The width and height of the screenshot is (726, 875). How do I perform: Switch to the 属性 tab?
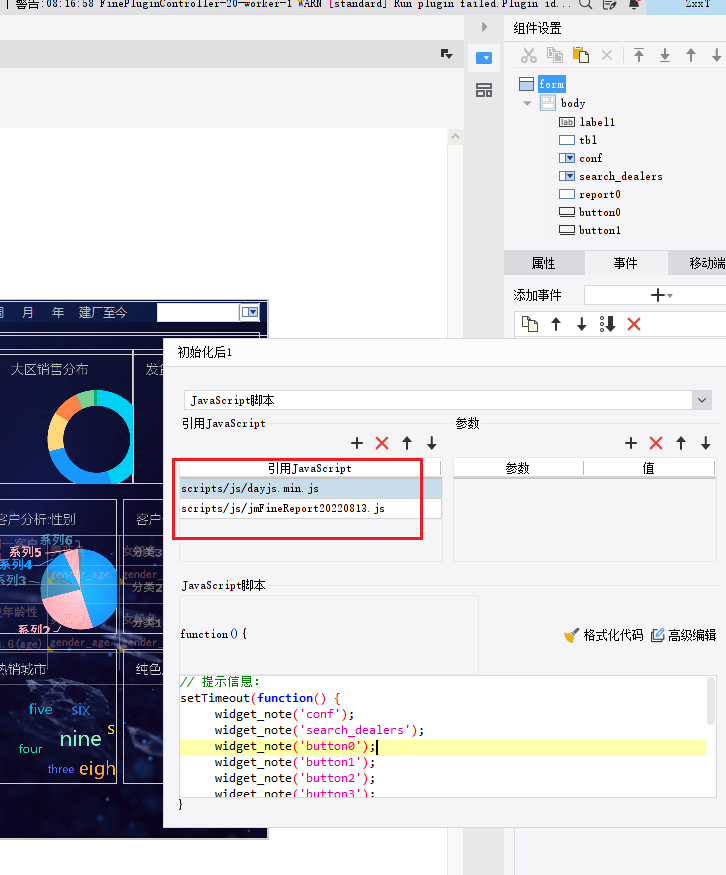(543, 263)
